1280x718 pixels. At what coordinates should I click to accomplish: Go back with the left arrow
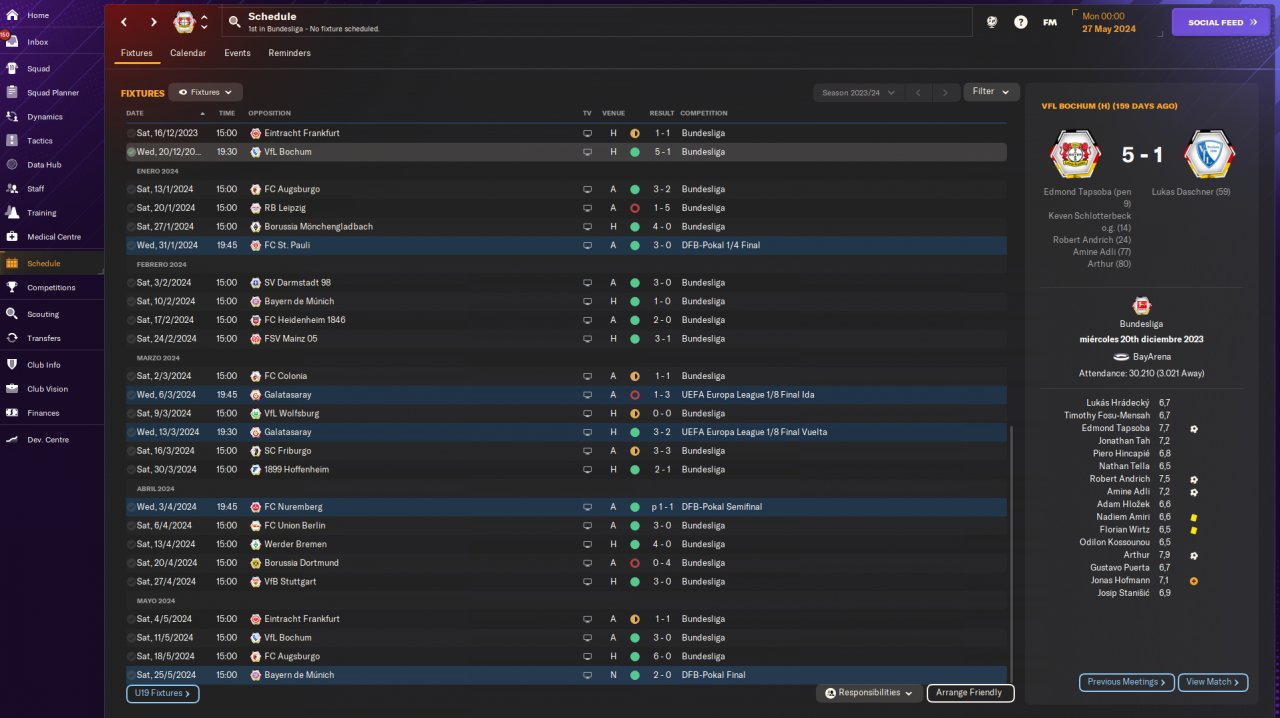(x=124, y=22)
